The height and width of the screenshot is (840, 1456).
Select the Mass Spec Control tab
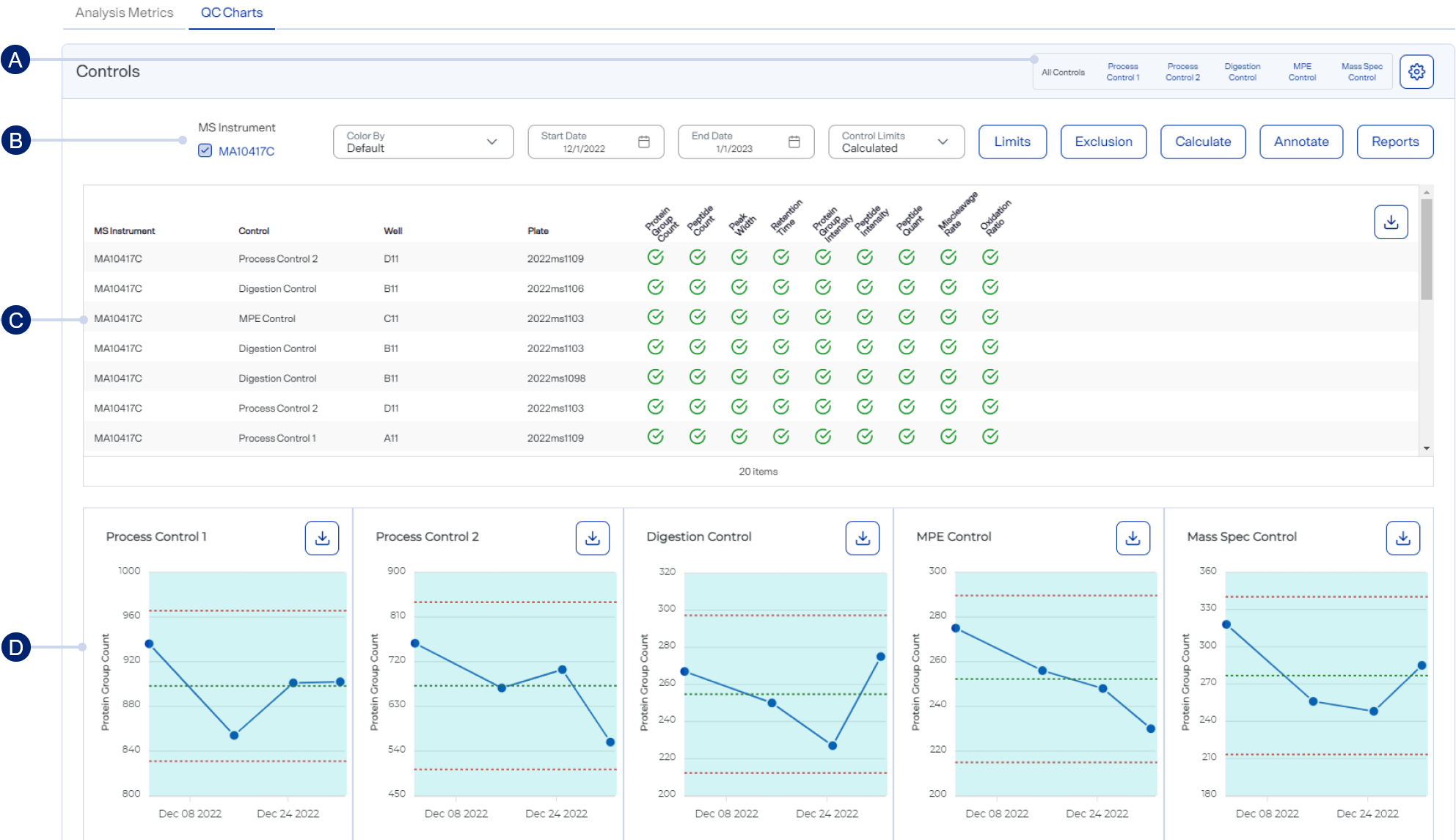tap(1361, 72)
